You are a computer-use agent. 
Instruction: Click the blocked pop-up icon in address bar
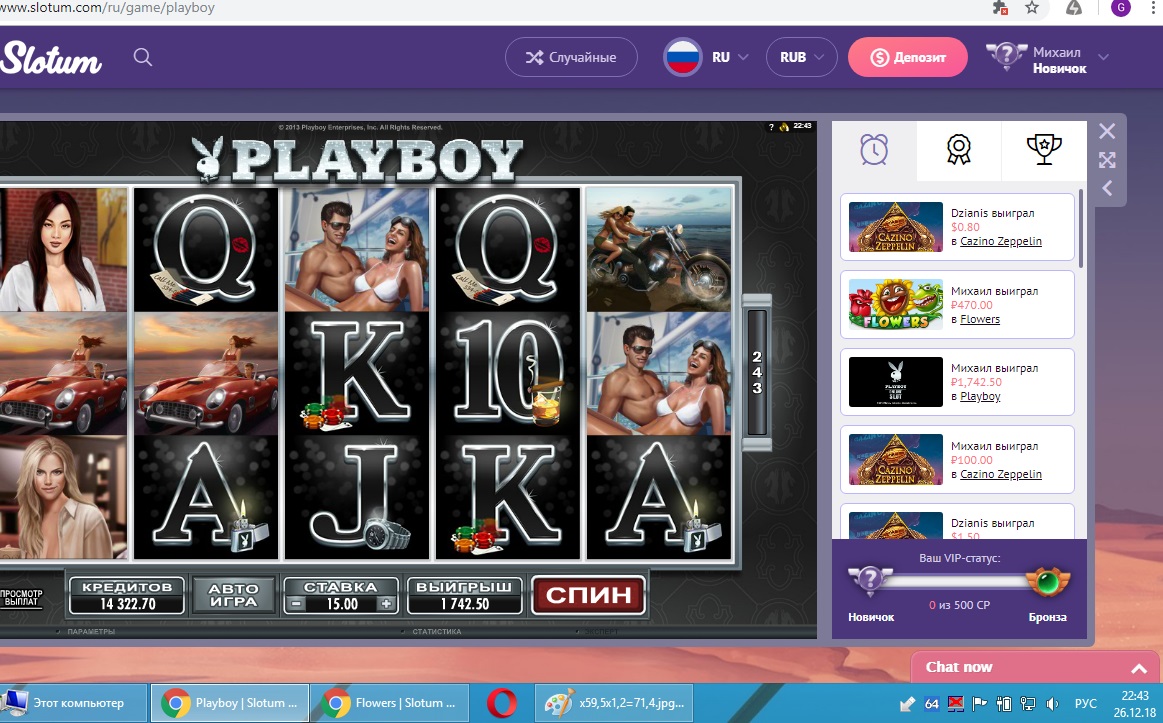tap(999, 8)
